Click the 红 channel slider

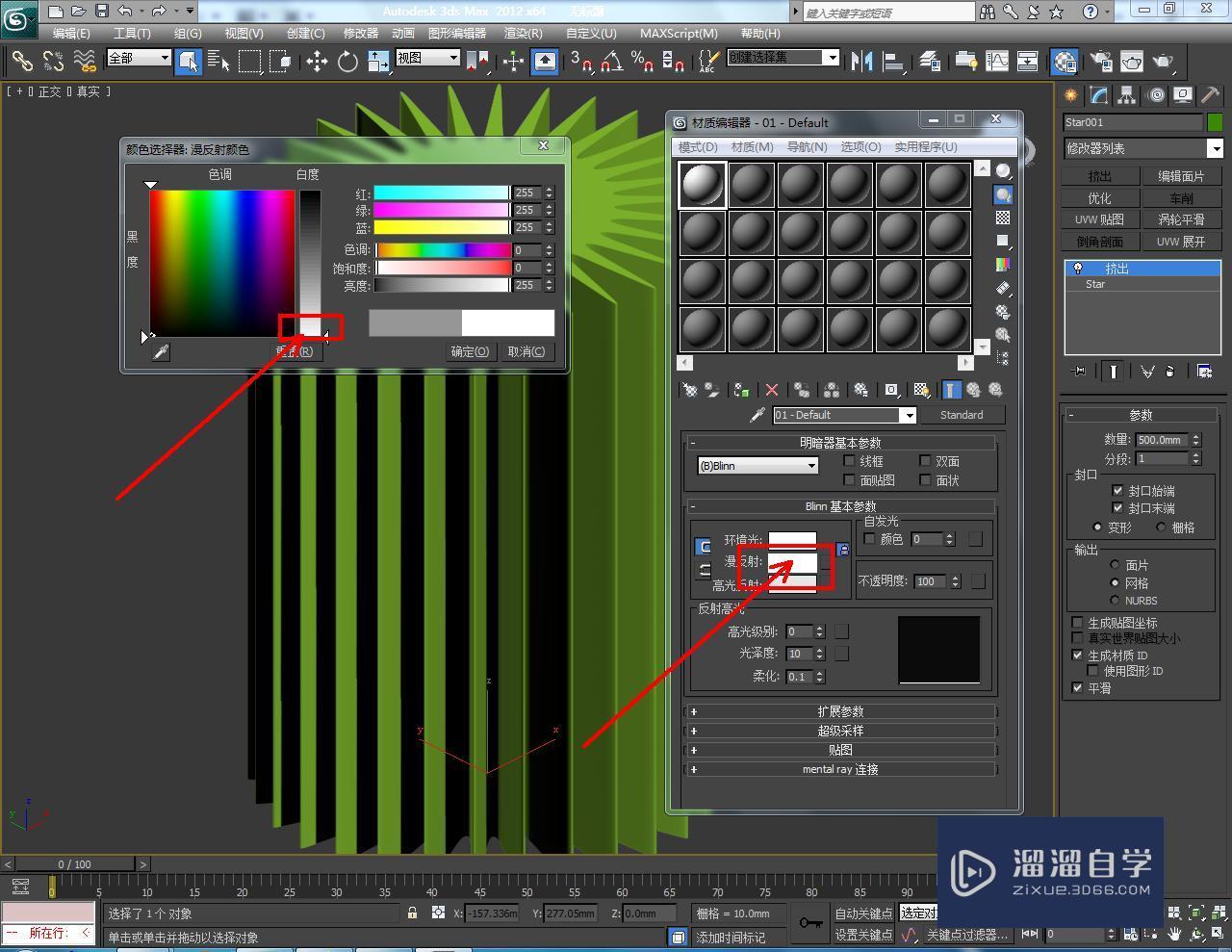[442, 193]
